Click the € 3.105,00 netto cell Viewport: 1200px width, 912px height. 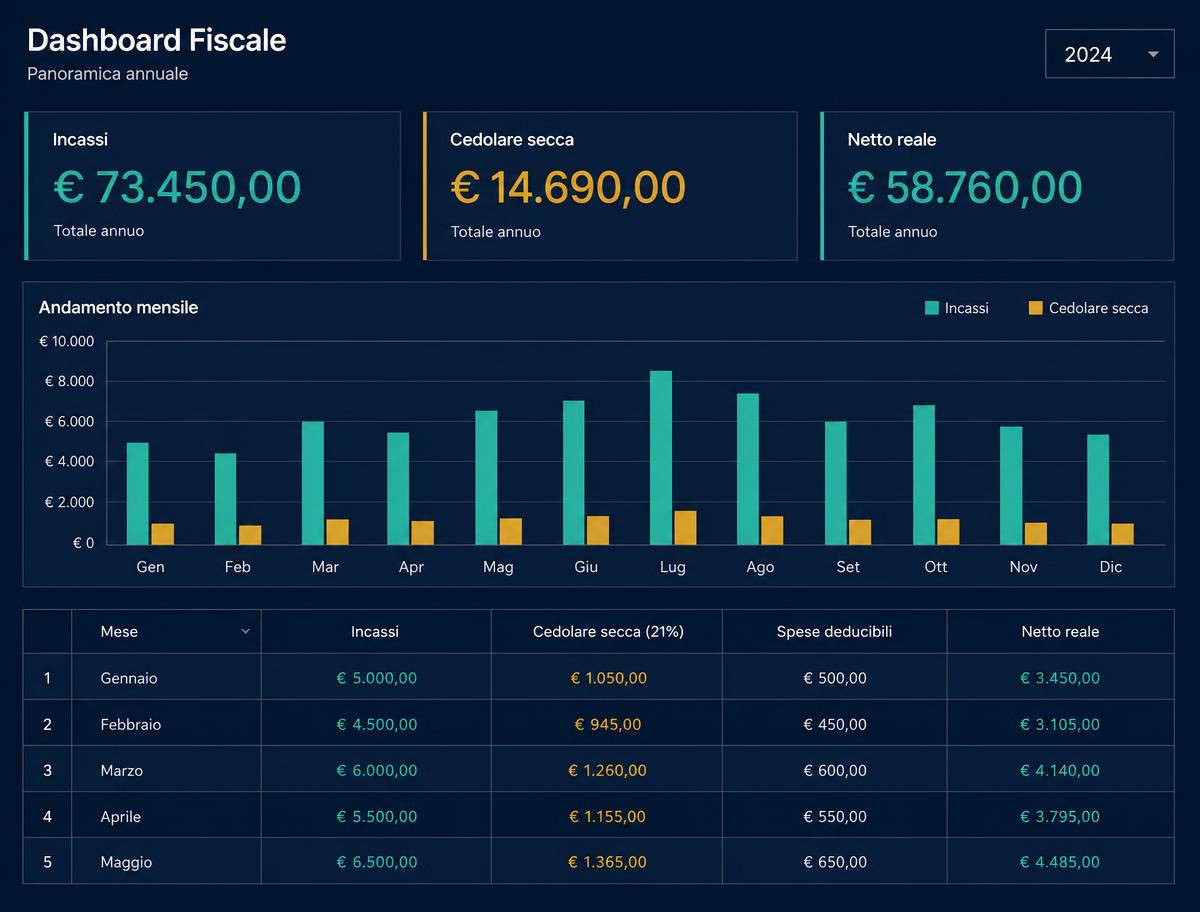[1060, 724]
